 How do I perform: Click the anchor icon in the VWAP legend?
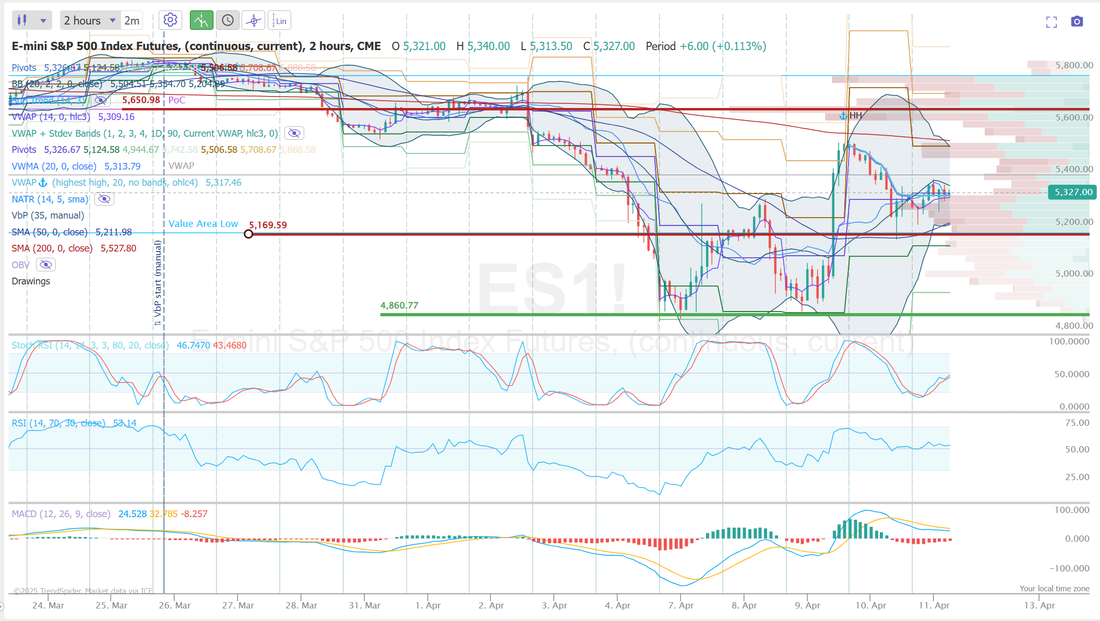(x=43, y=182)
